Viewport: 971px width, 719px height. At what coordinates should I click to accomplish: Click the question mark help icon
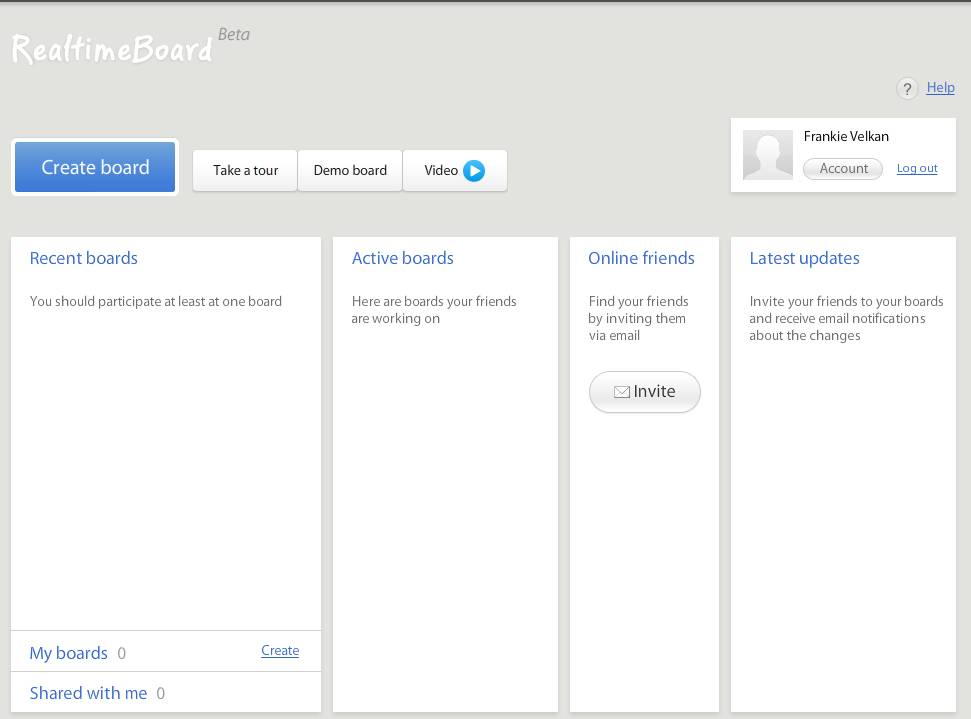click(907, 89)
